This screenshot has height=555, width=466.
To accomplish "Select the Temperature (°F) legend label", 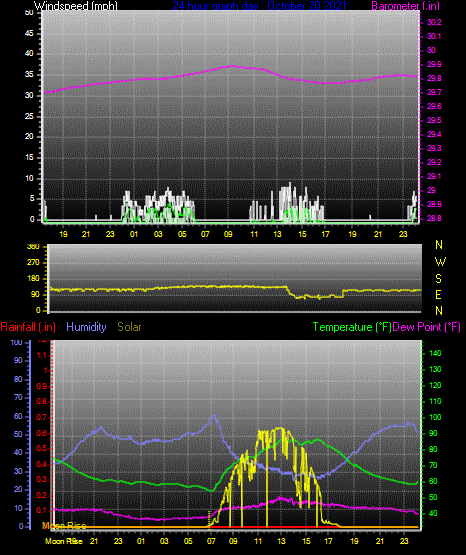I will tap(352, 327).
